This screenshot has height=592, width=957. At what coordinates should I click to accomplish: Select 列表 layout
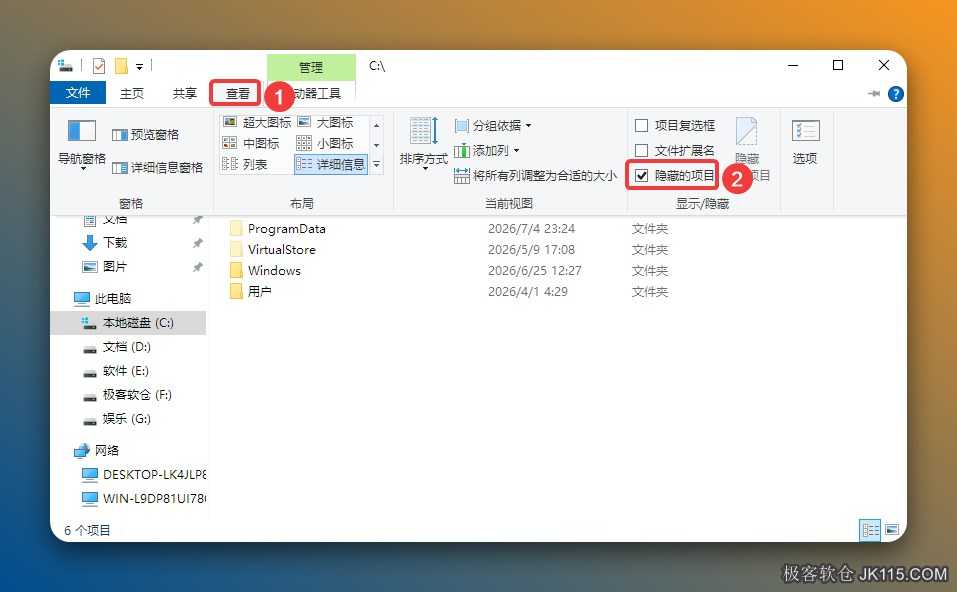click(x=245, y=164)
